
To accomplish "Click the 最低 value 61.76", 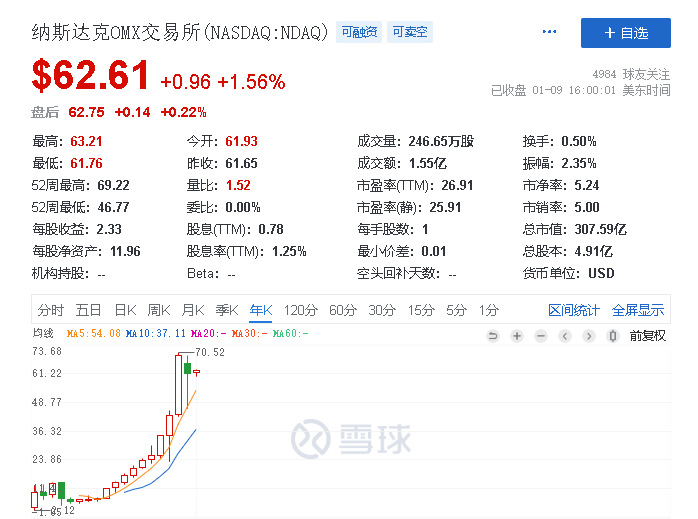I will click(x=86, y=163).
